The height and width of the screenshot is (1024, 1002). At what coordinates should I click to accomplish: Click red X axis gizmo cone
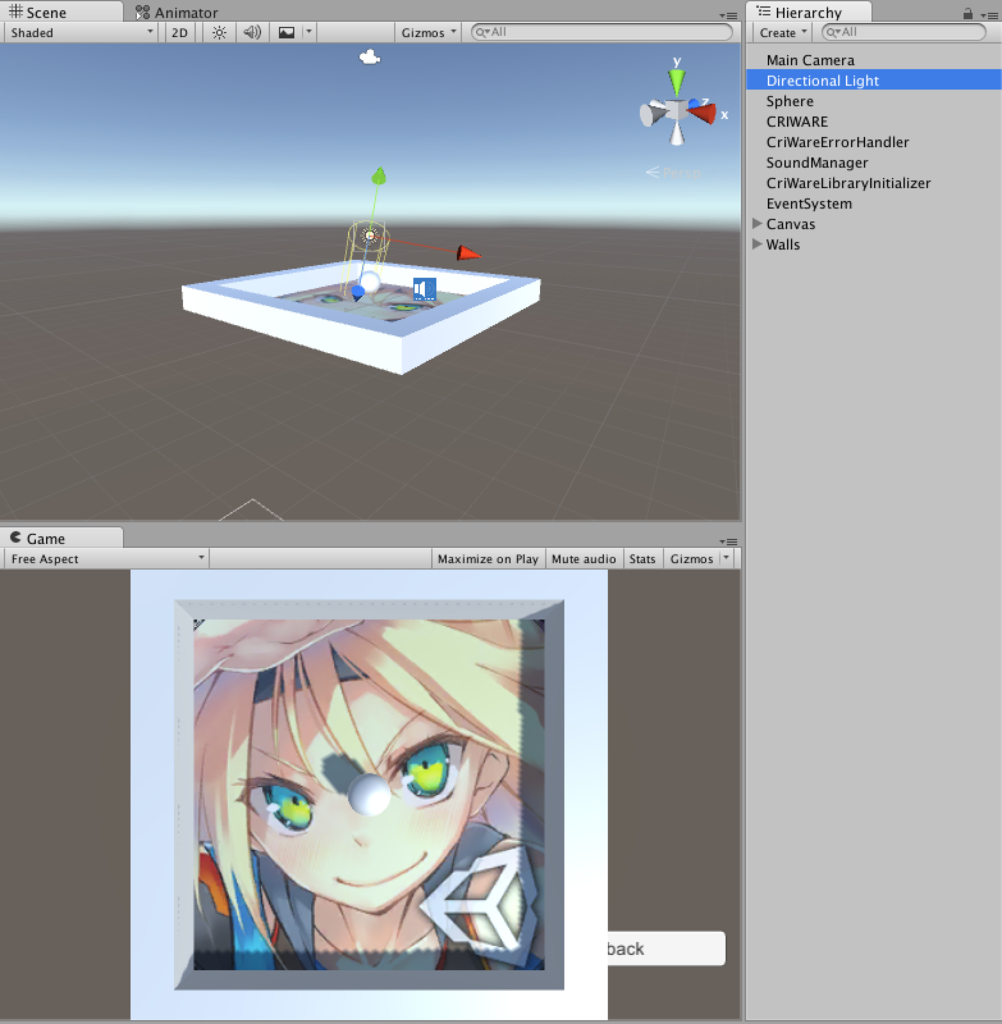click(703, 114)
